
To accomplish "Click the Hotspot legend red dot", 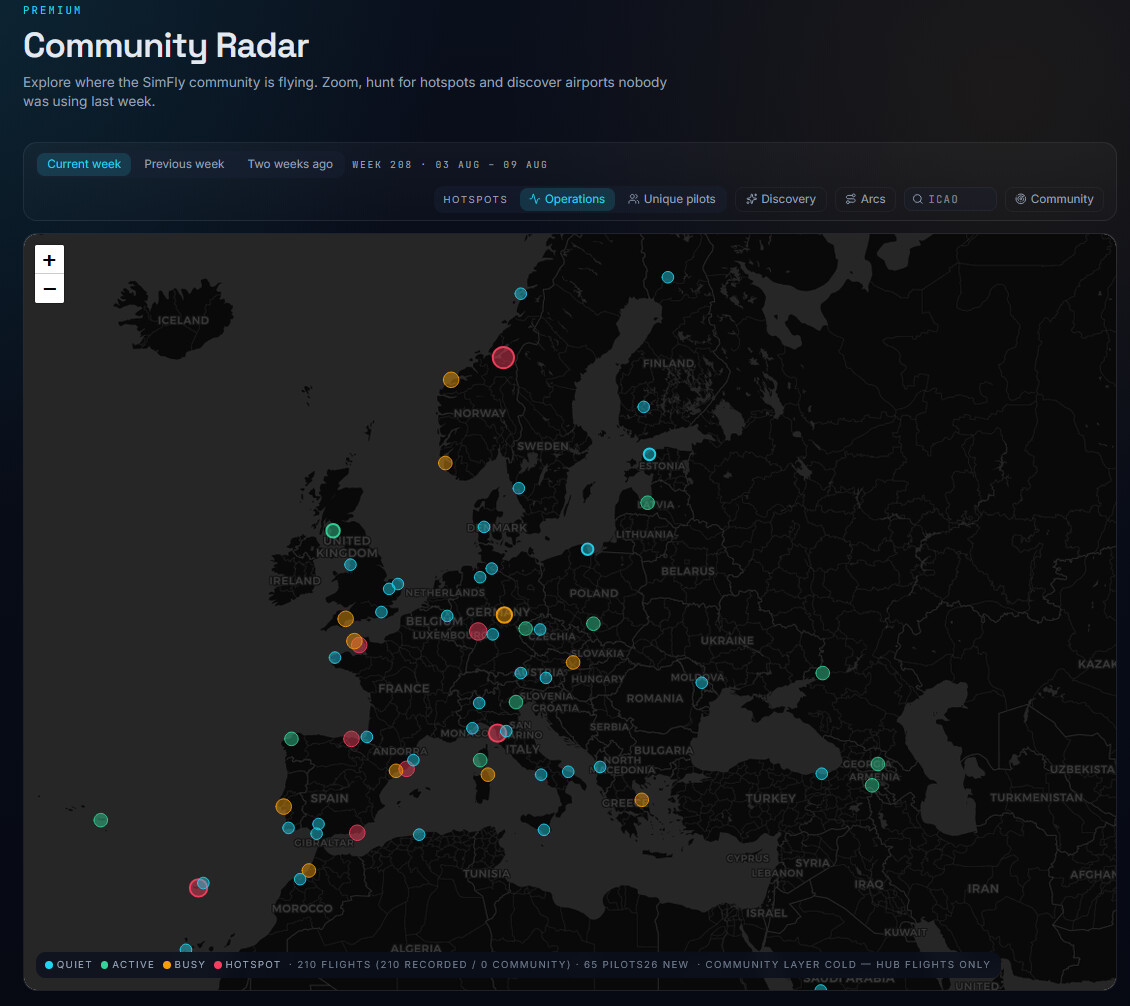I will pyautogui.click(x=218, y=965).
